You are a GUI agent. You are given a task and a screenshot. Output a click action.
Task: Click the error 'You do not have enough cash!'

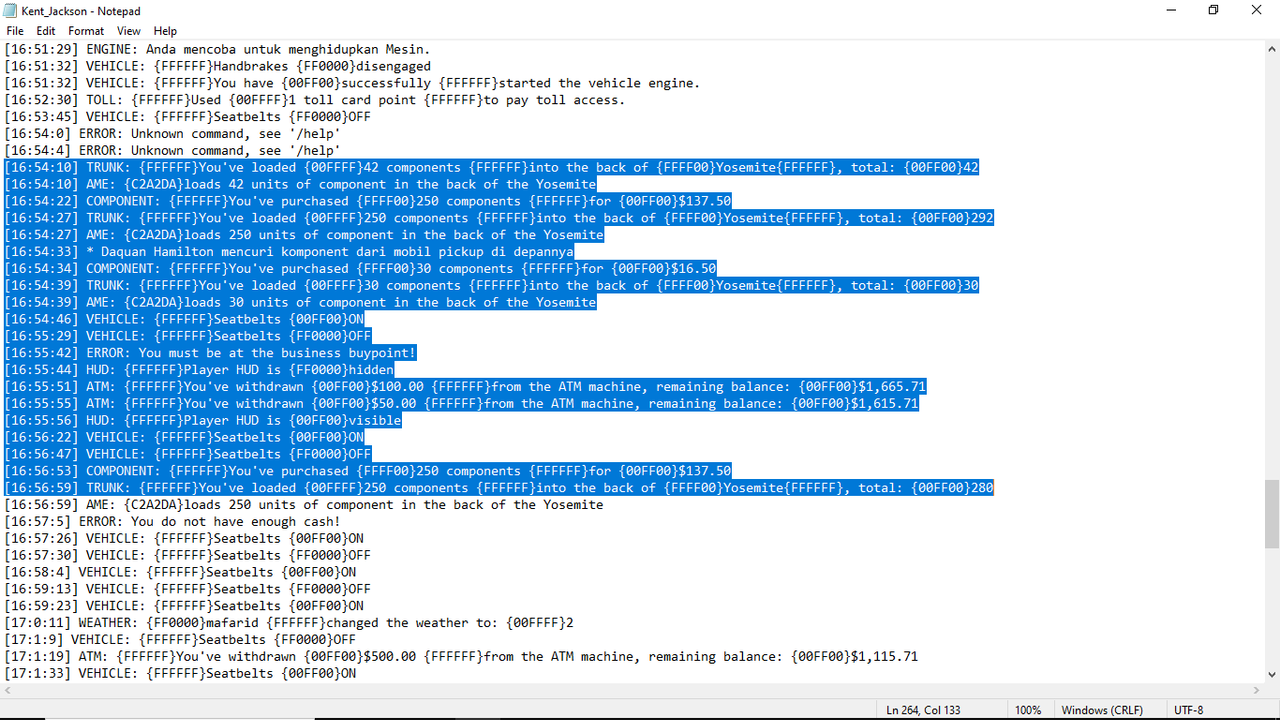[x=172, y=522]
